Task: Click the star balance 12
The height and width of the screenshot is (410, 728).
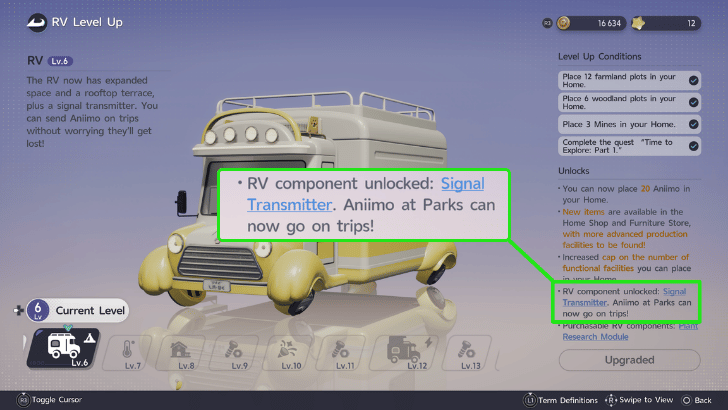Action: pyautogui.click(x=691, y=23)
